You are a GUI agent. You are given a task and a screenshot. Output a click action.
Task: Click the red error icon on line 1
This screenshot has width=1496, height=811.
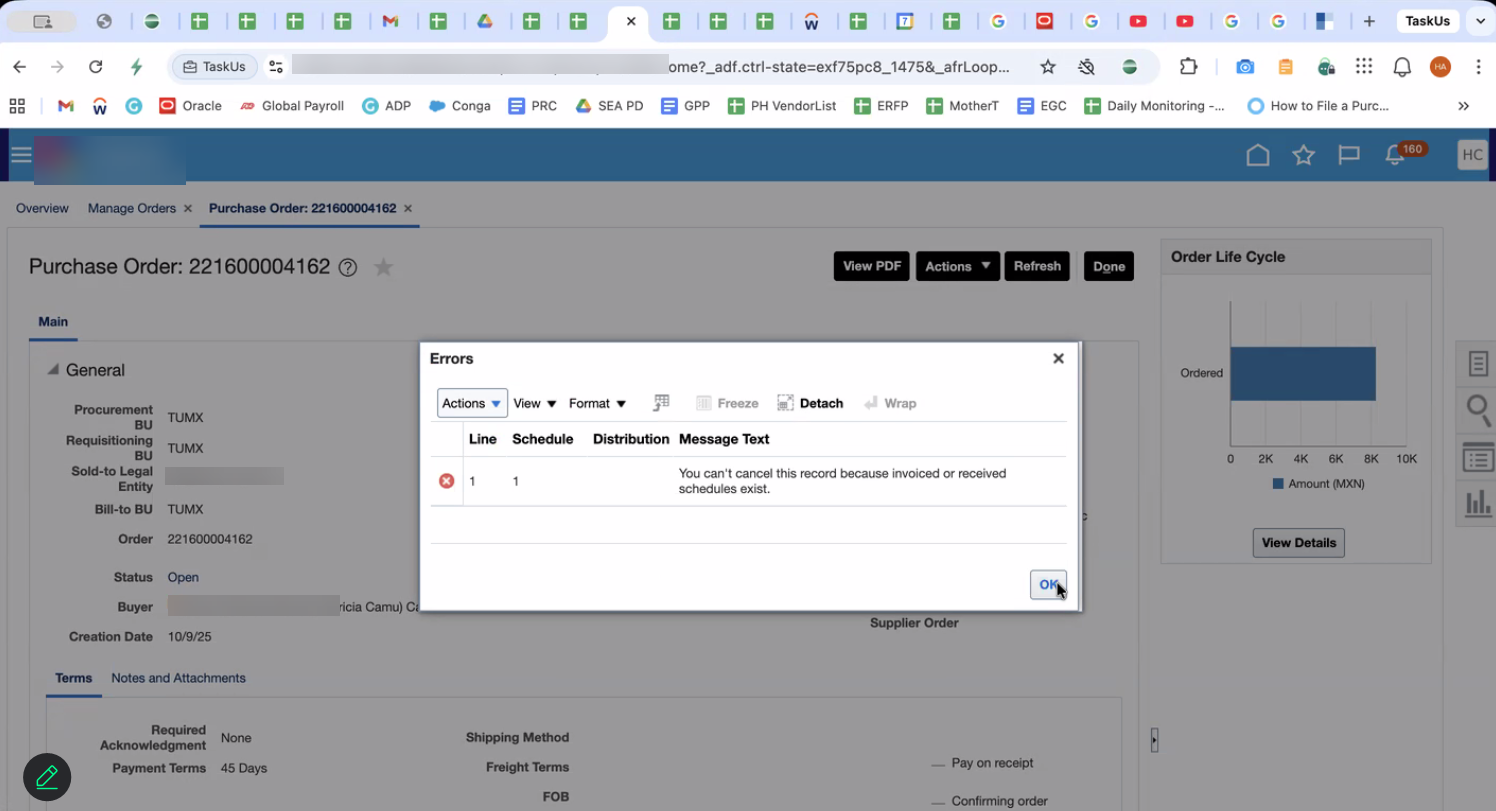click(x=447, y=481)
